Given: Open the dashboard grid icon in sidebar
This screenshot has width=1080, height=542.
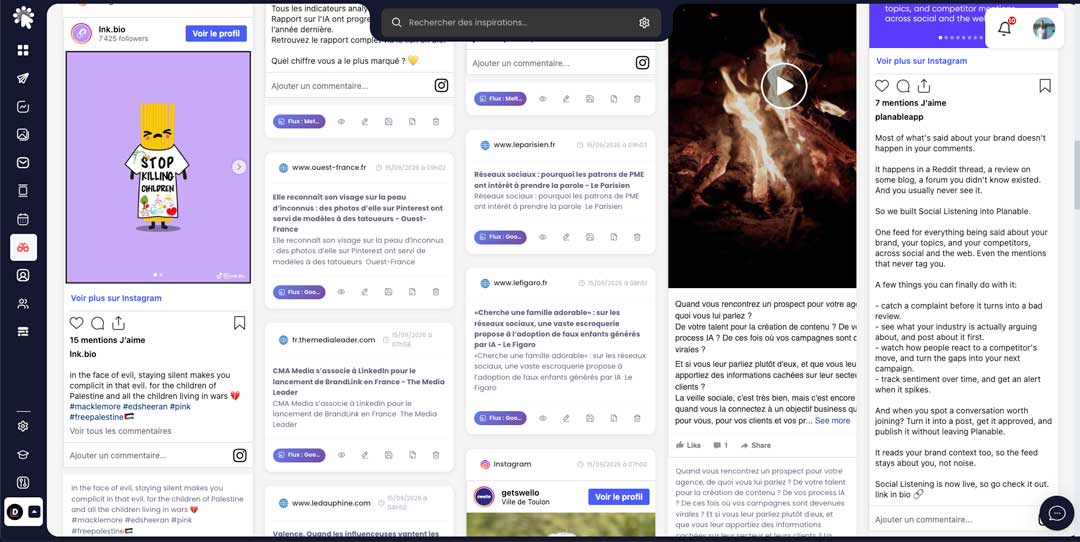Looking at the screenshot, I should coord(23,50).
